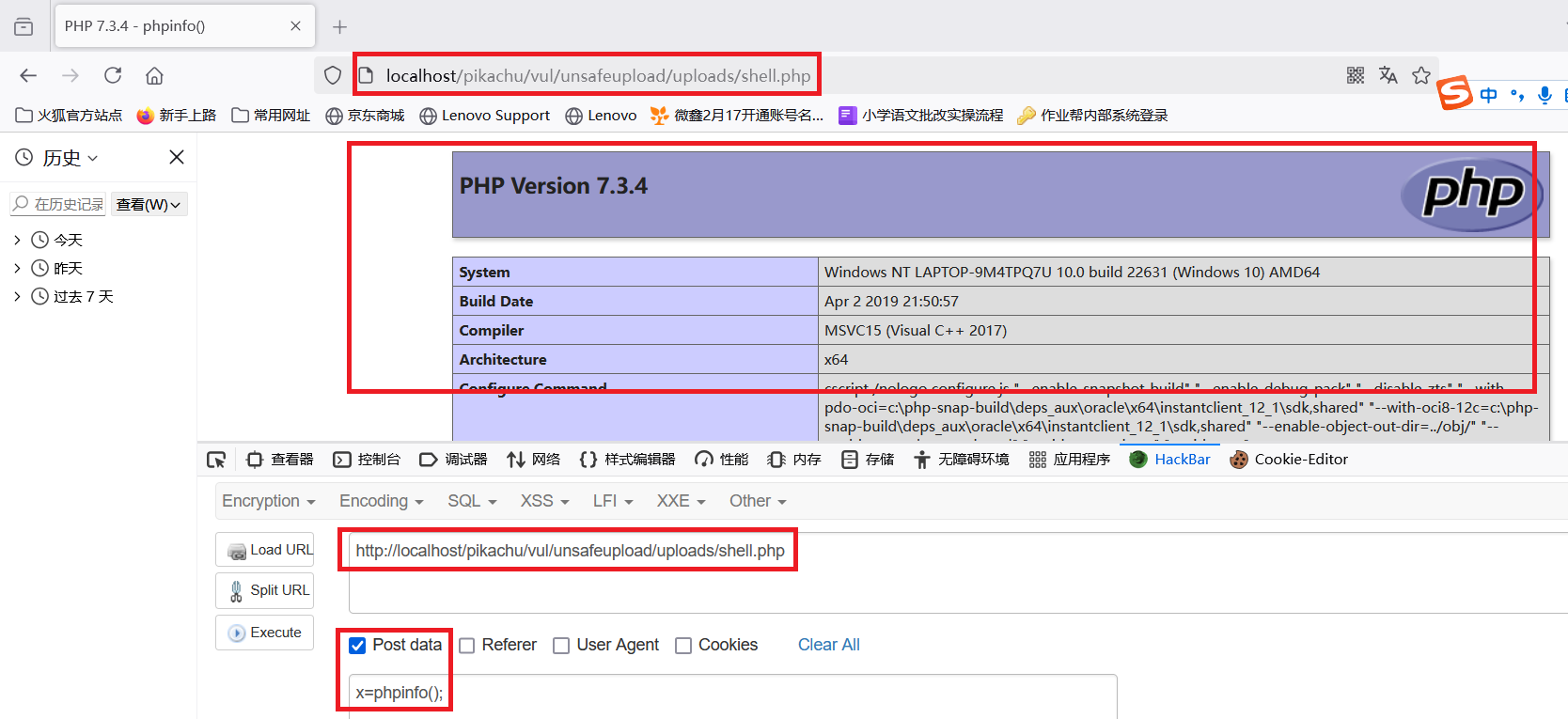Viewport: 1568px width, 719px height.
Task: Click the Sogou microphone voice input icon
Action: [x=1544, y=95]
